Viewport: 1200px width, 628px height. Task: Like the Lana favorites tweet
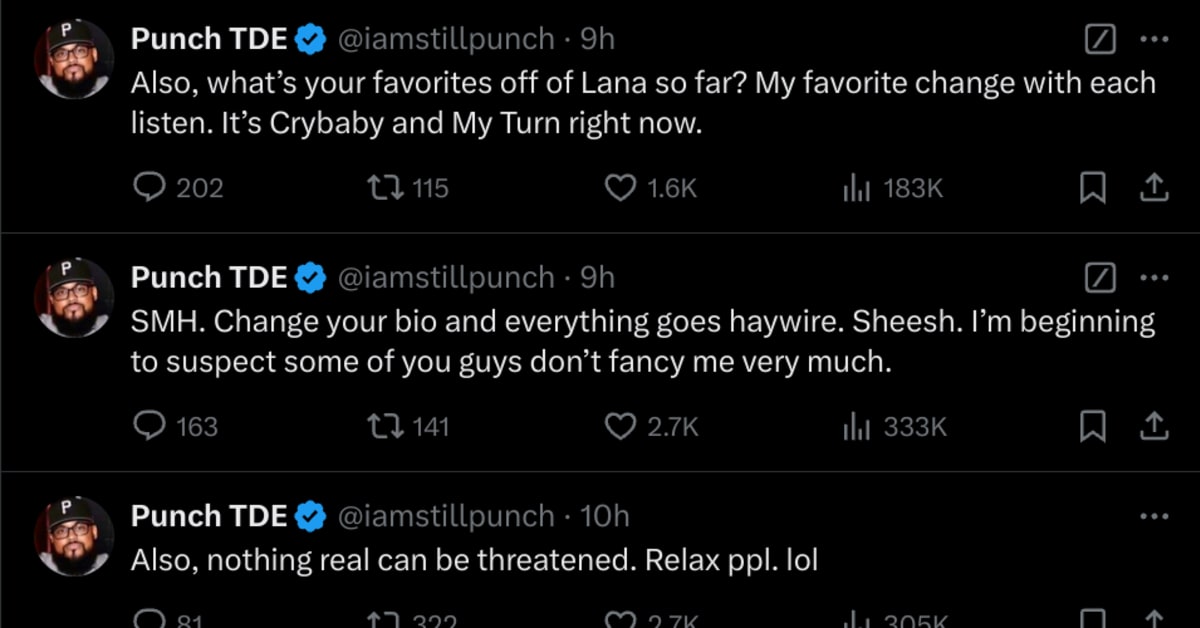pos(620,187)
